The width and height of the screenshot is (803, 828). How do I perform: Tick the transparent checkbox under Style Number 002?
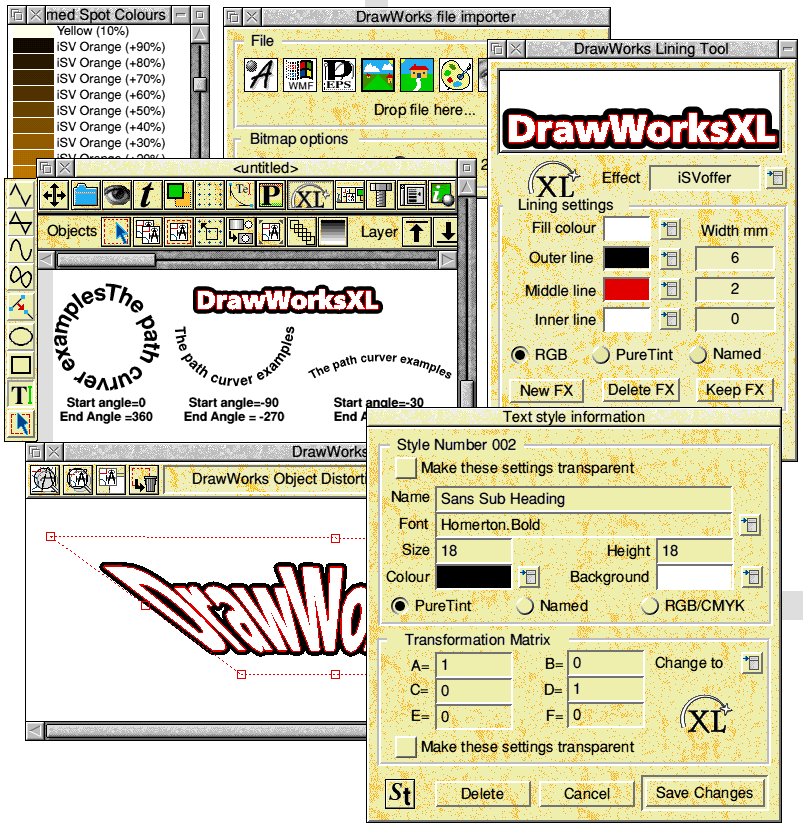pyautogui.click(x=406, y=467)
